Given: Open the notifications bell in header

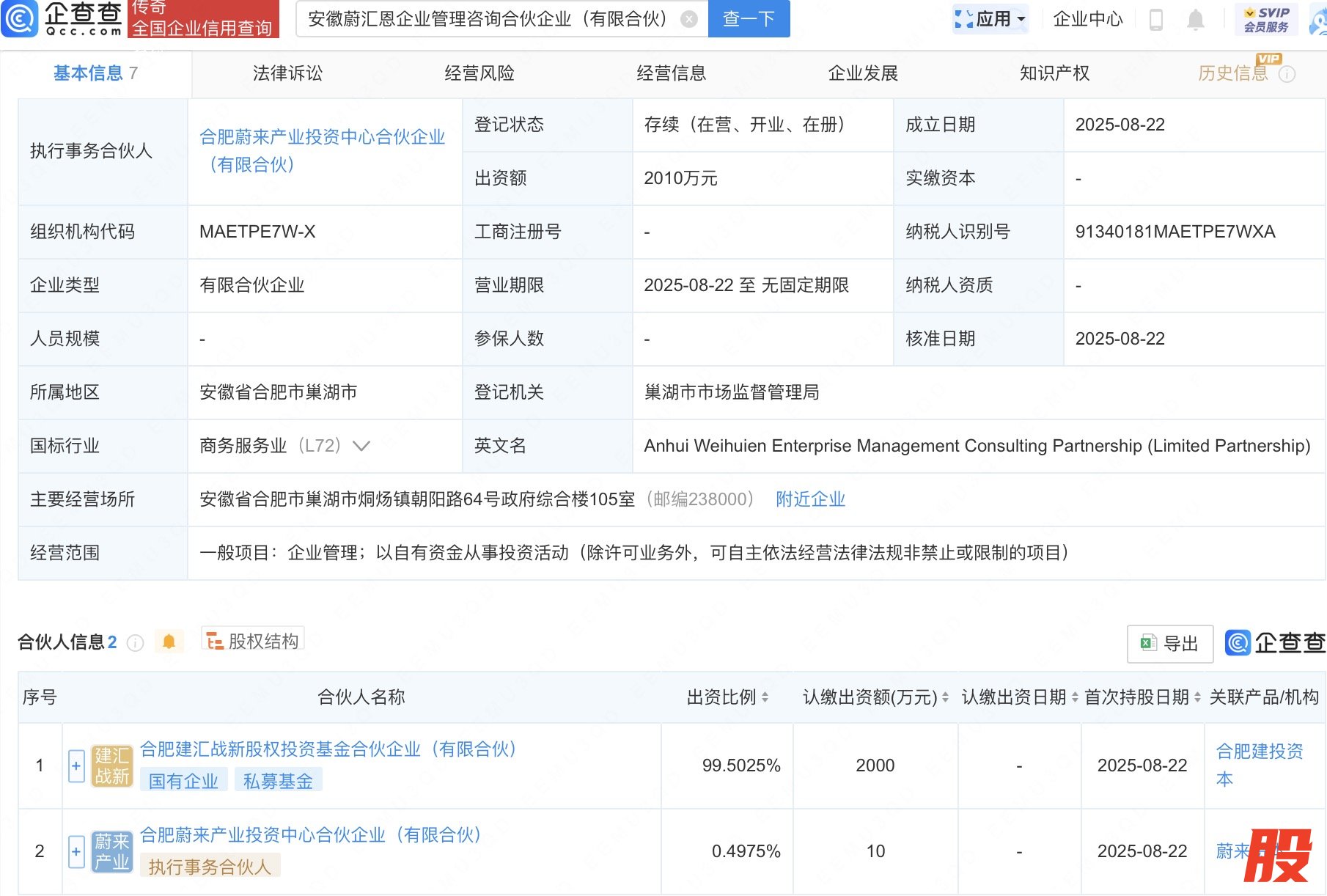Looking at the screenshot, I should (x=1195, y=20).
